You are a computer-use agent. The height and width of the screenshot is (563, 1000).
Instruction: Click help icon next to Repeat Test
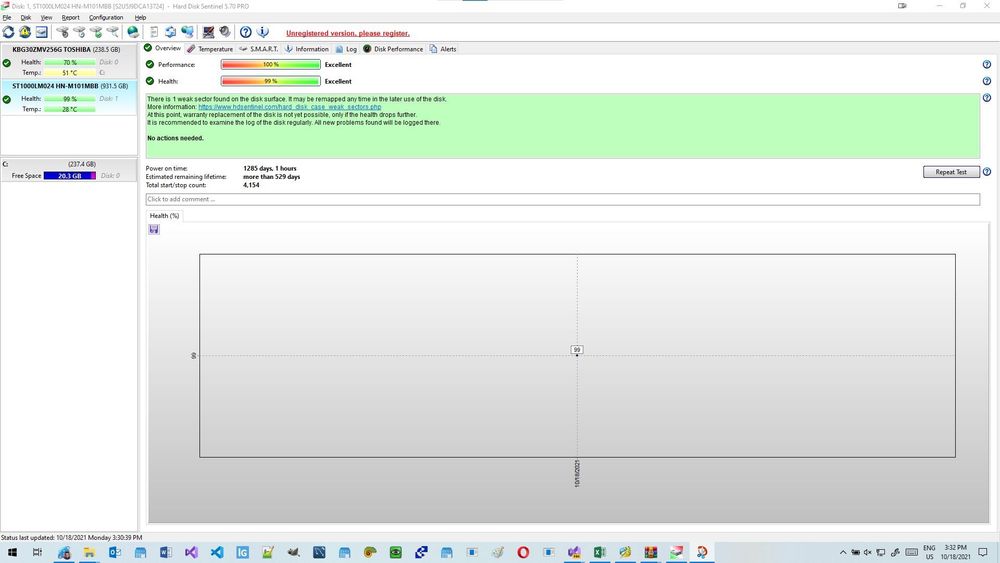coord(987,172)
